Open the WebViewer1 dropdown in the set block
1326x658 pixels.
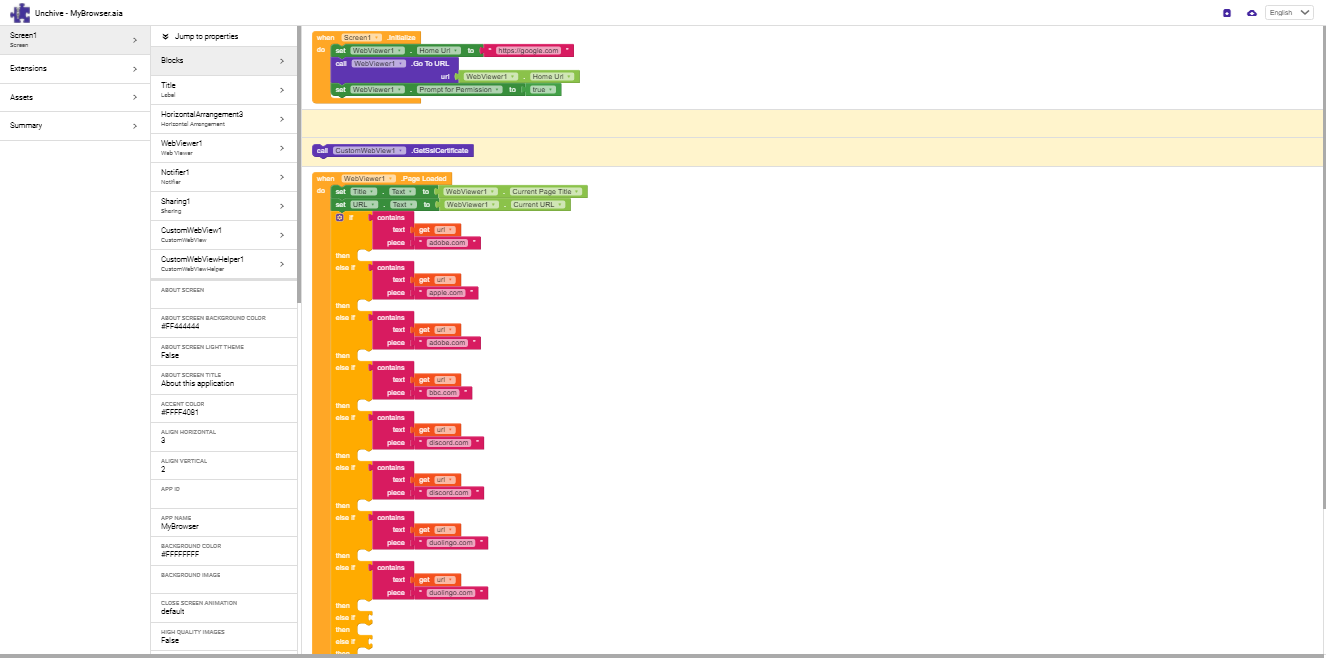pos(400,51)
